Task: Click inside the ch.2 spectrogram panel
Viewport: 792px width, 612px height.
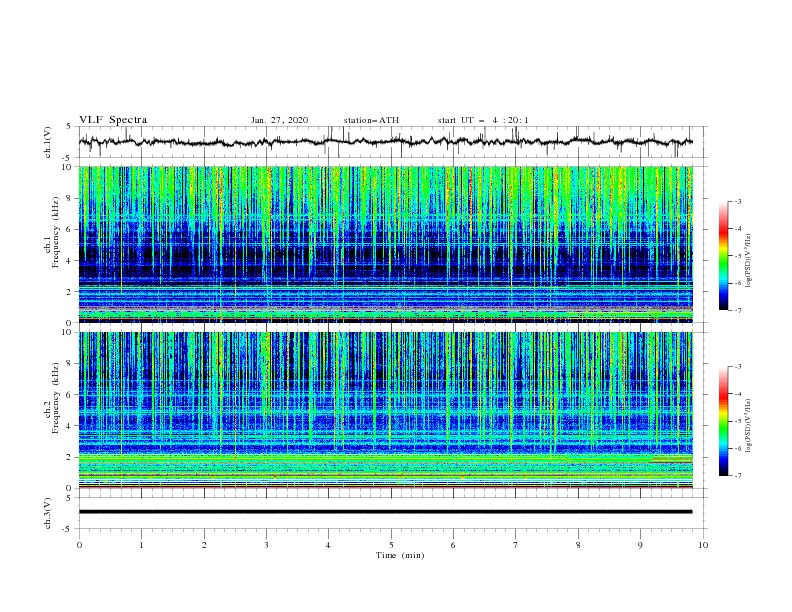Action: pos(386,410)
